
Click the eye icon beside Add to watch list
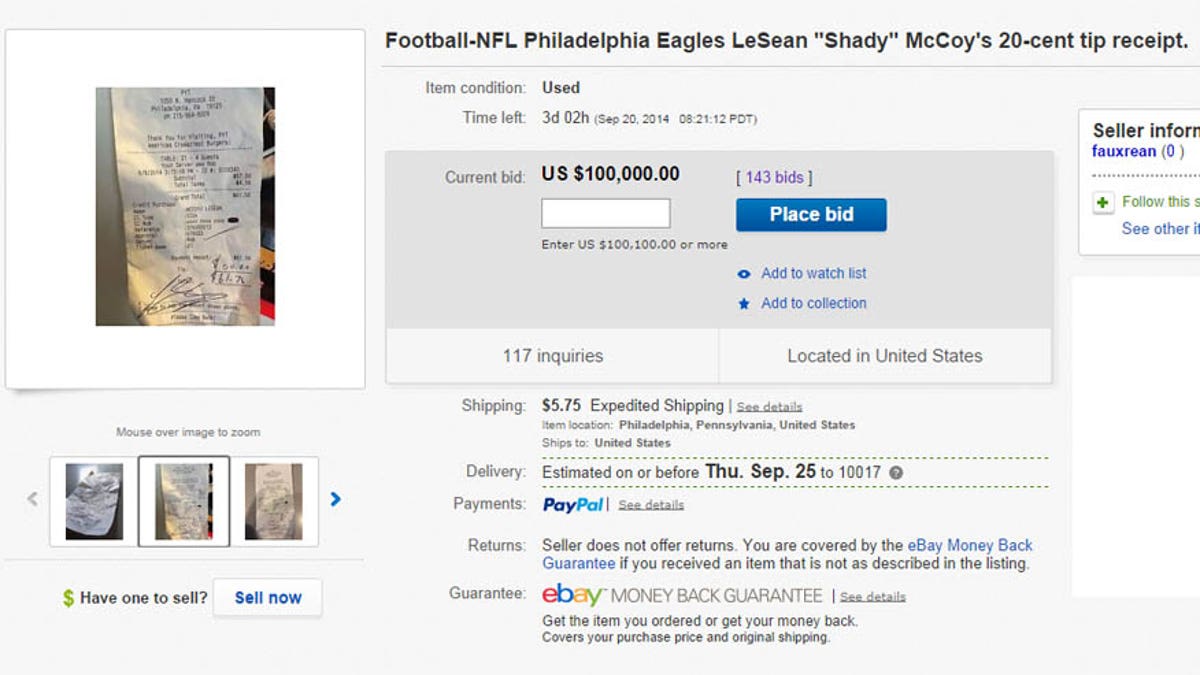pos(744,274)
